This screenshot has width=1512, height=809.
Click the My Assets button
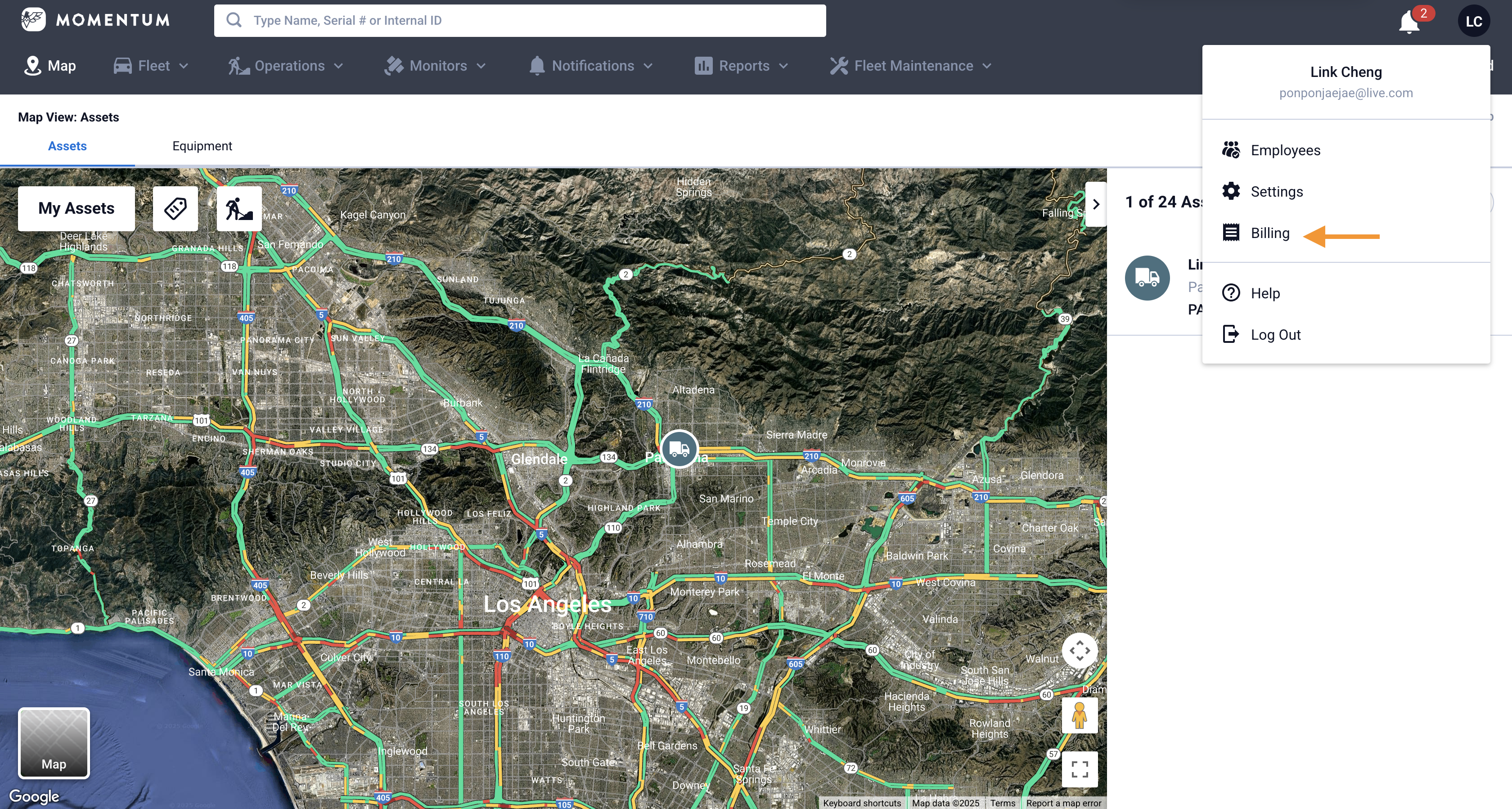[76, 208]
